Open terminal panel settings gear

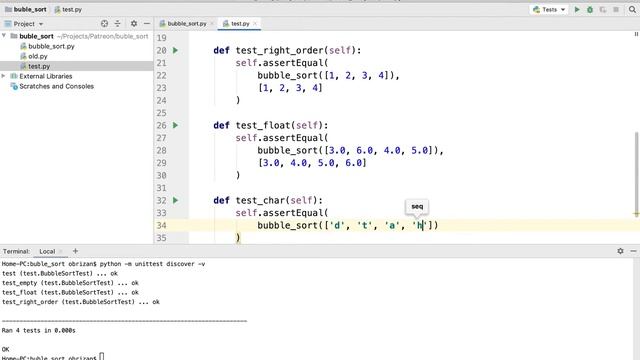click(620, 251)
